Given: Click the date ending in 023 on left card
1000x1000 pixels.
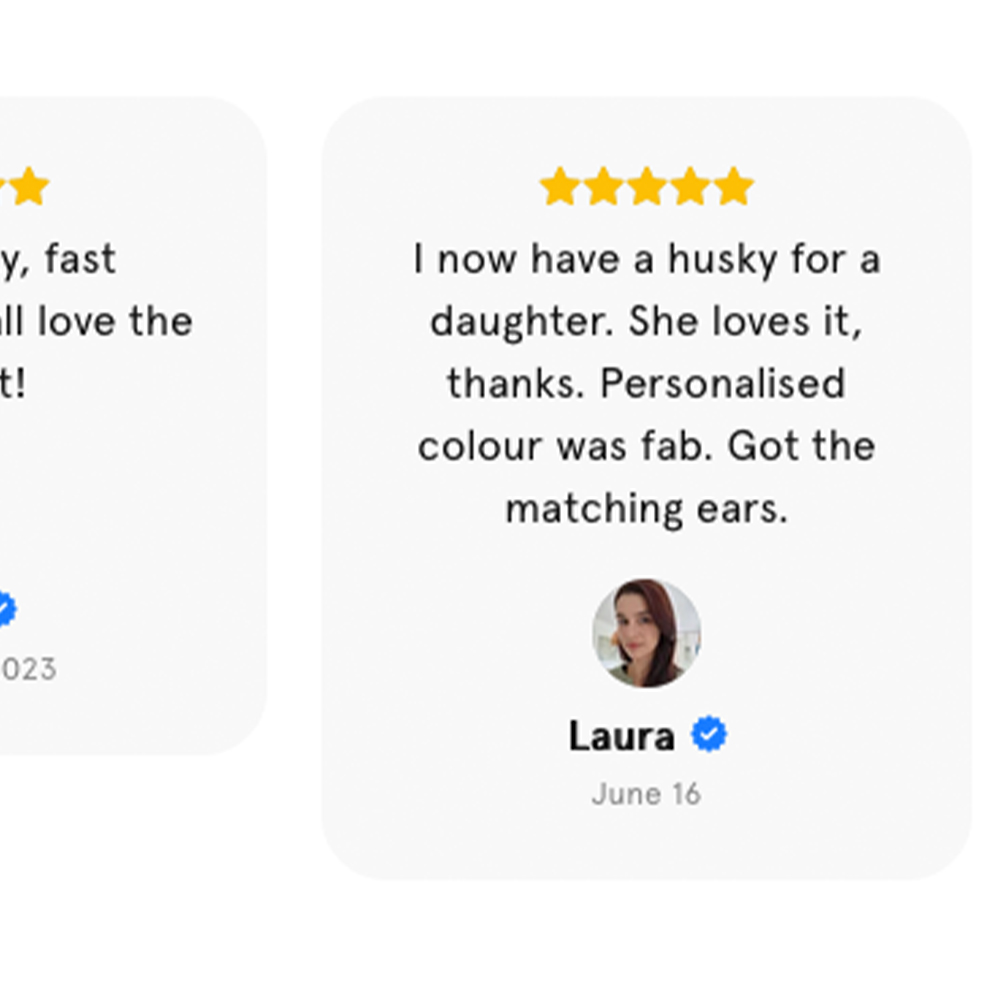Looking at the screenshot, I should pyautogui.click(x=28, y=669).
